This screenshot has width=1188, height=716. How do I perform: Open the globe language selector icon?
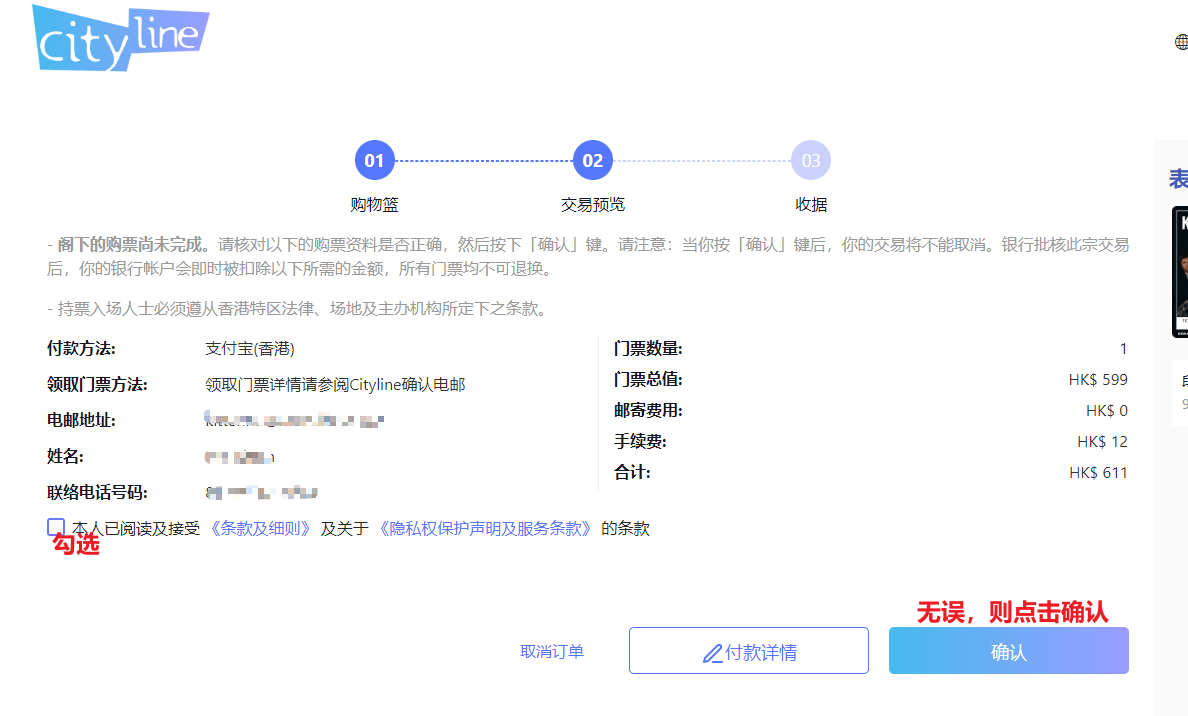tap(1181, 42)
